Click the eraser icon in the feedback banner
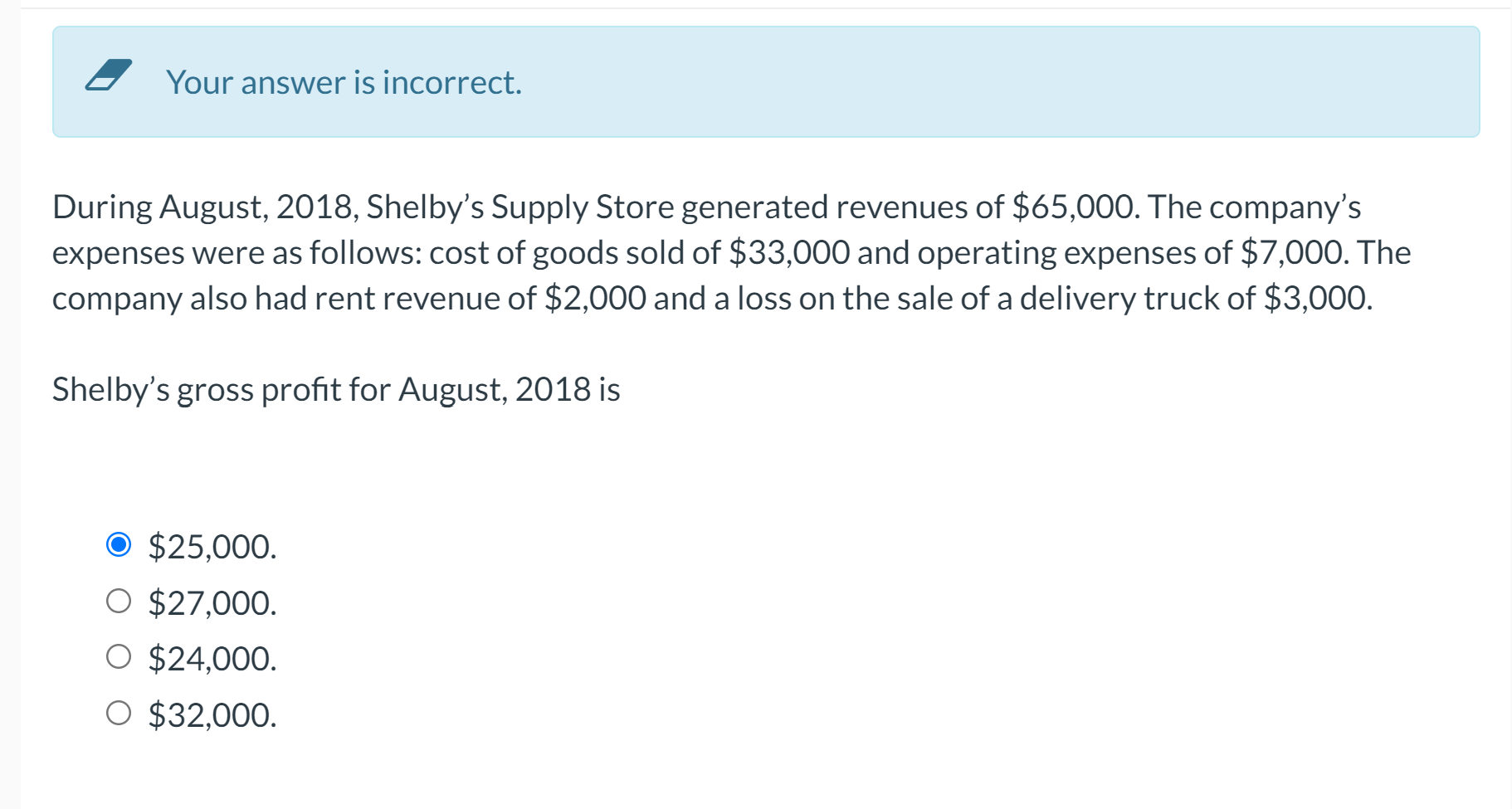 [x=110, y=79]
